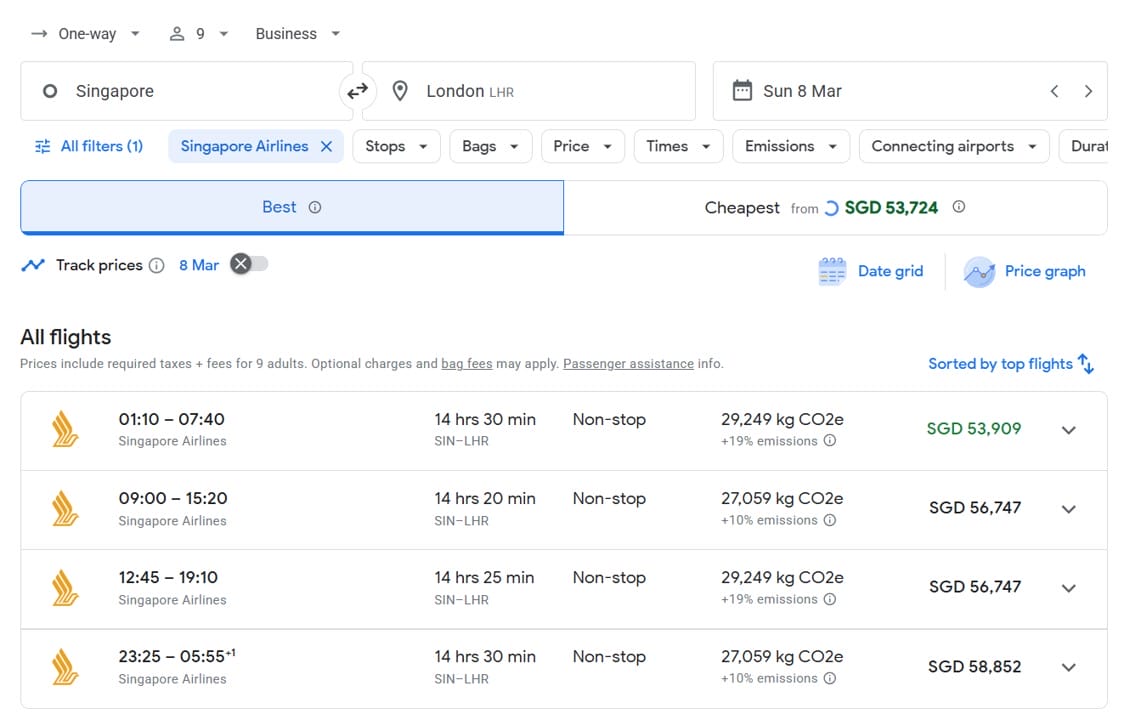Change sort order via Sorted by top flights
The image size is (1124, 720).
pos(1010,364)
